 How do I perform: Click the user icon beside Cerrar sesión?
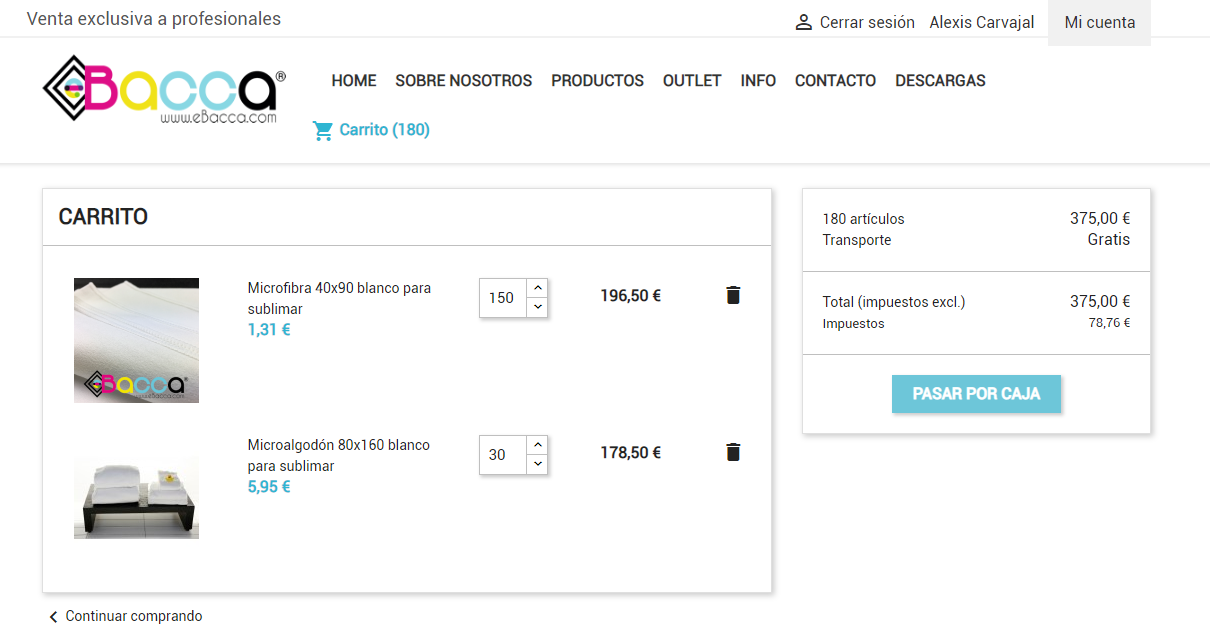point(803,22)
